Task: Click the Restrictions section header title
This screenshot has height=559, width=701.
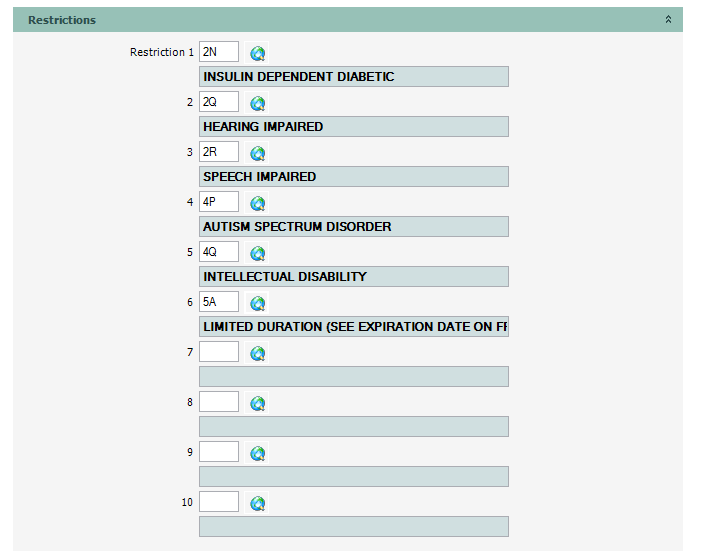Action: tap(62, 20)
